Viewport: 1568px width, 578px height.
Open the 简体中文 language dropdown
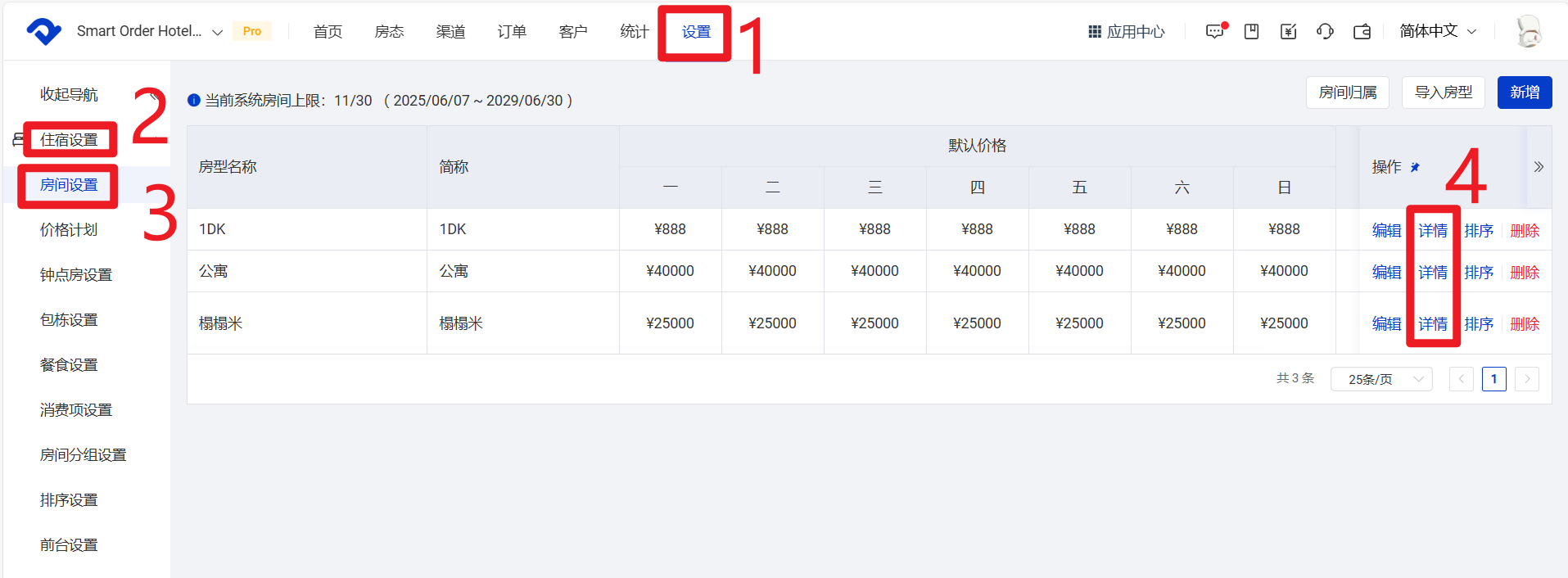pyautogui.click(x=1438, y=31)
